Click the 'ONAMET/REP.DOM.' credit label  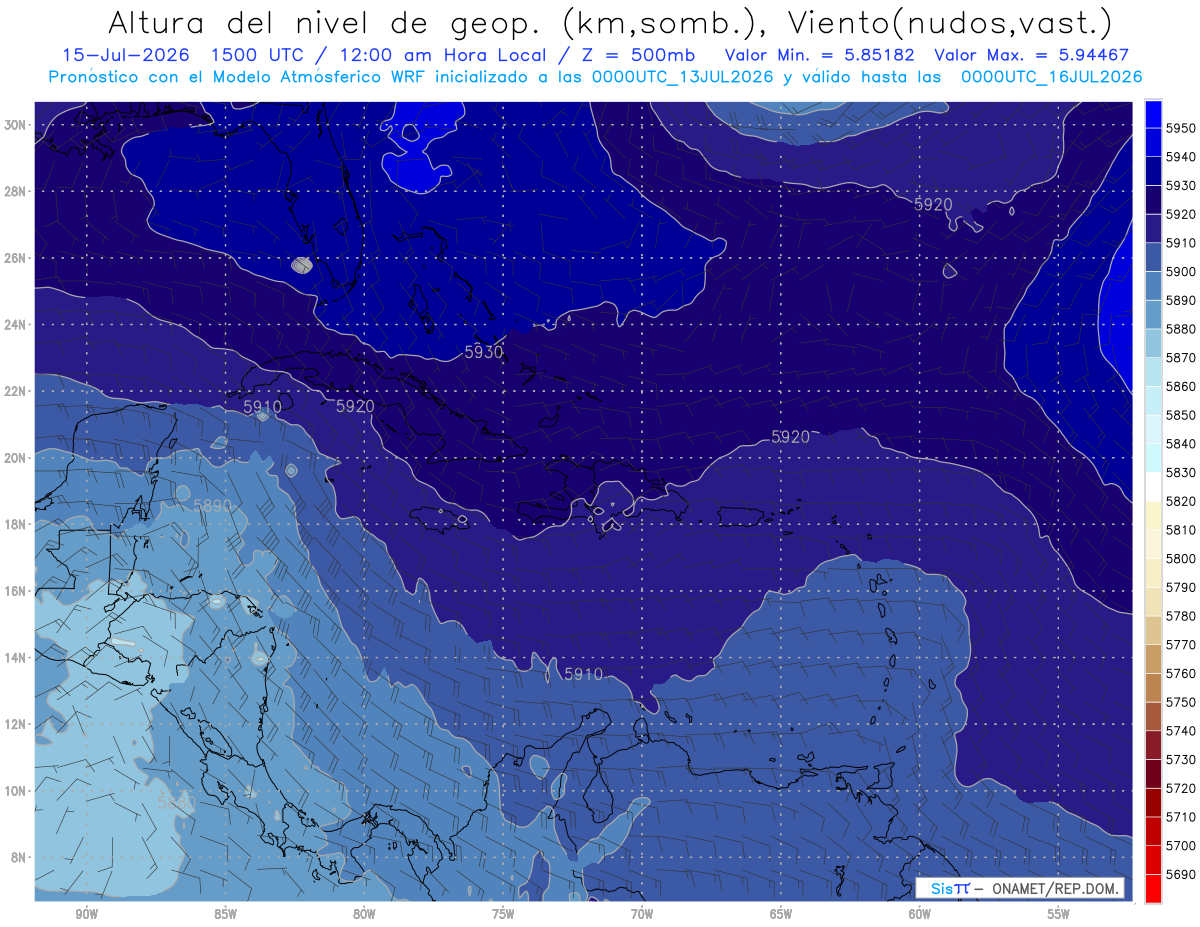coord(1056,889)
